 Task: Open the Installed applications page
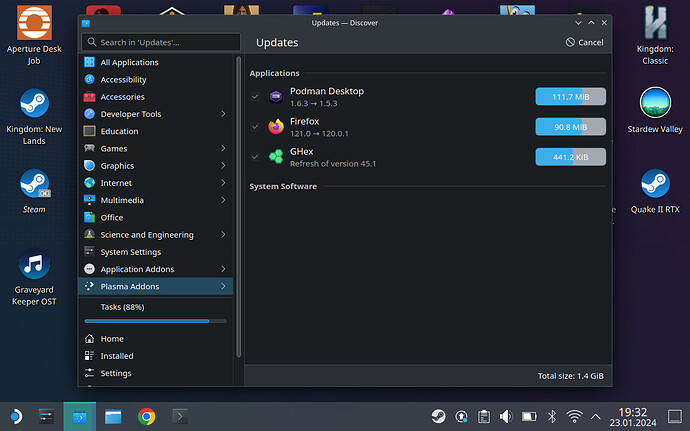(156, 356)
